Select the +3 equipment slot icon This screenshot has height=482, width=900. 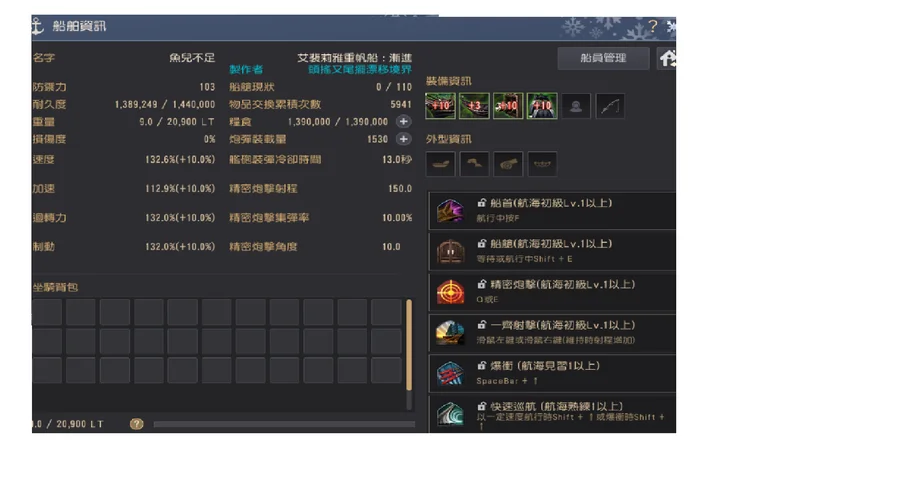point(474,106)
